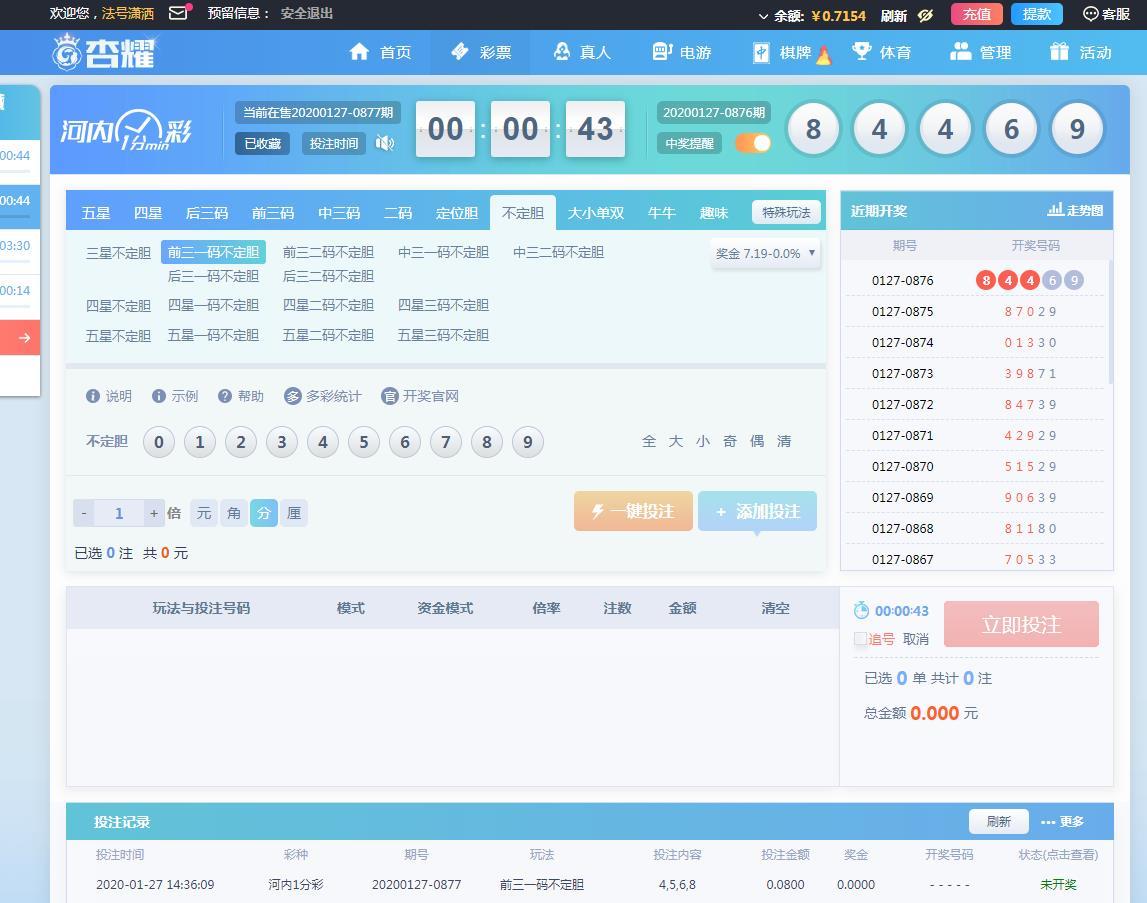
Task: Open the 特殊玩法 special play menu
Action: (x=786, y=212)
